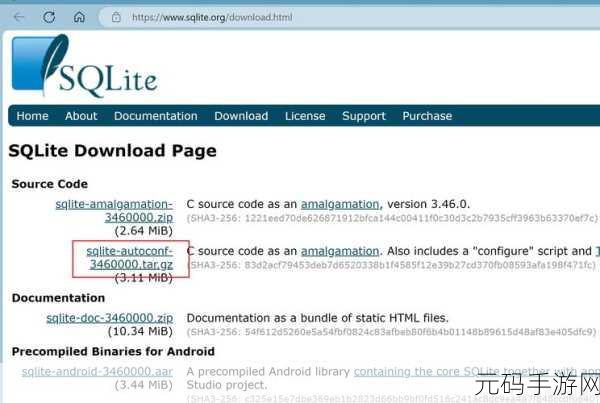
Task: Open the About menu item
Action: (x=81, y=116)
